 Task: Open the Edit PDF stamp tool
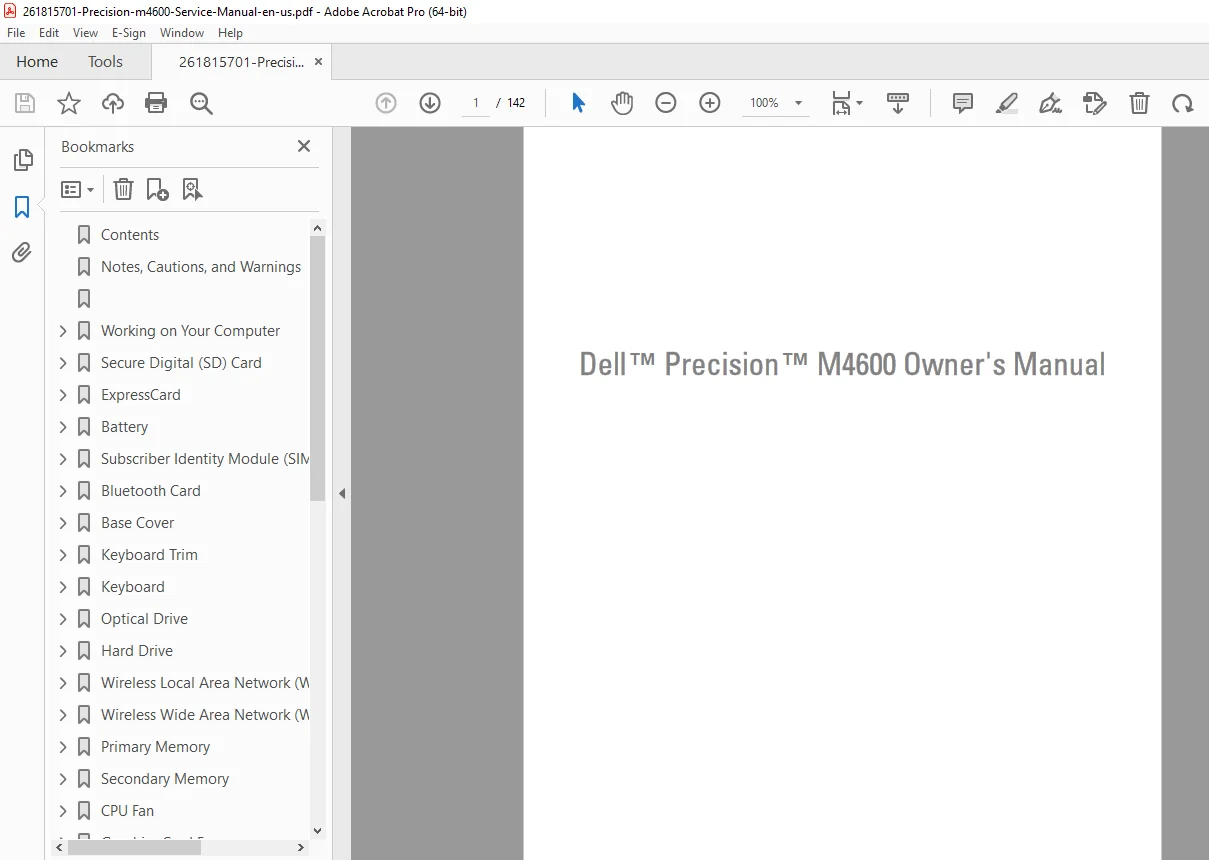tap(1095, 103)
